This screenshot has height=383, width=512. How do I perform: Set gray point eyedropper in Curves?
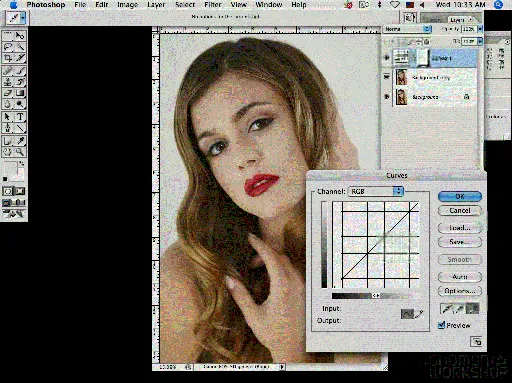pyautogui.click(x=460, y=309)
